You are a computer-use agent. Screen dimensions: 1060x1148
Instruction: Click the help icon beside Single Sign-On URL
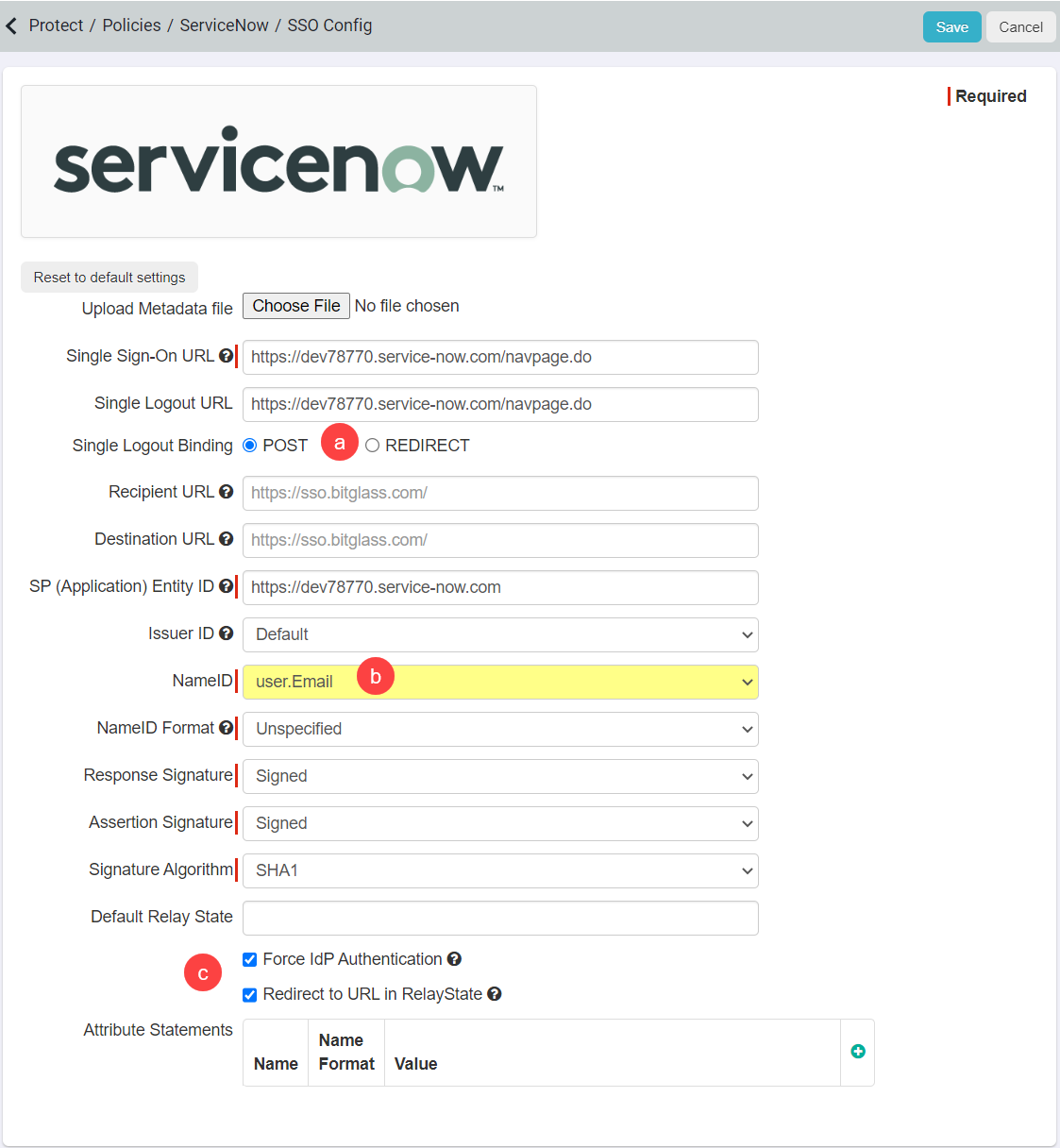tap(227, 356)
